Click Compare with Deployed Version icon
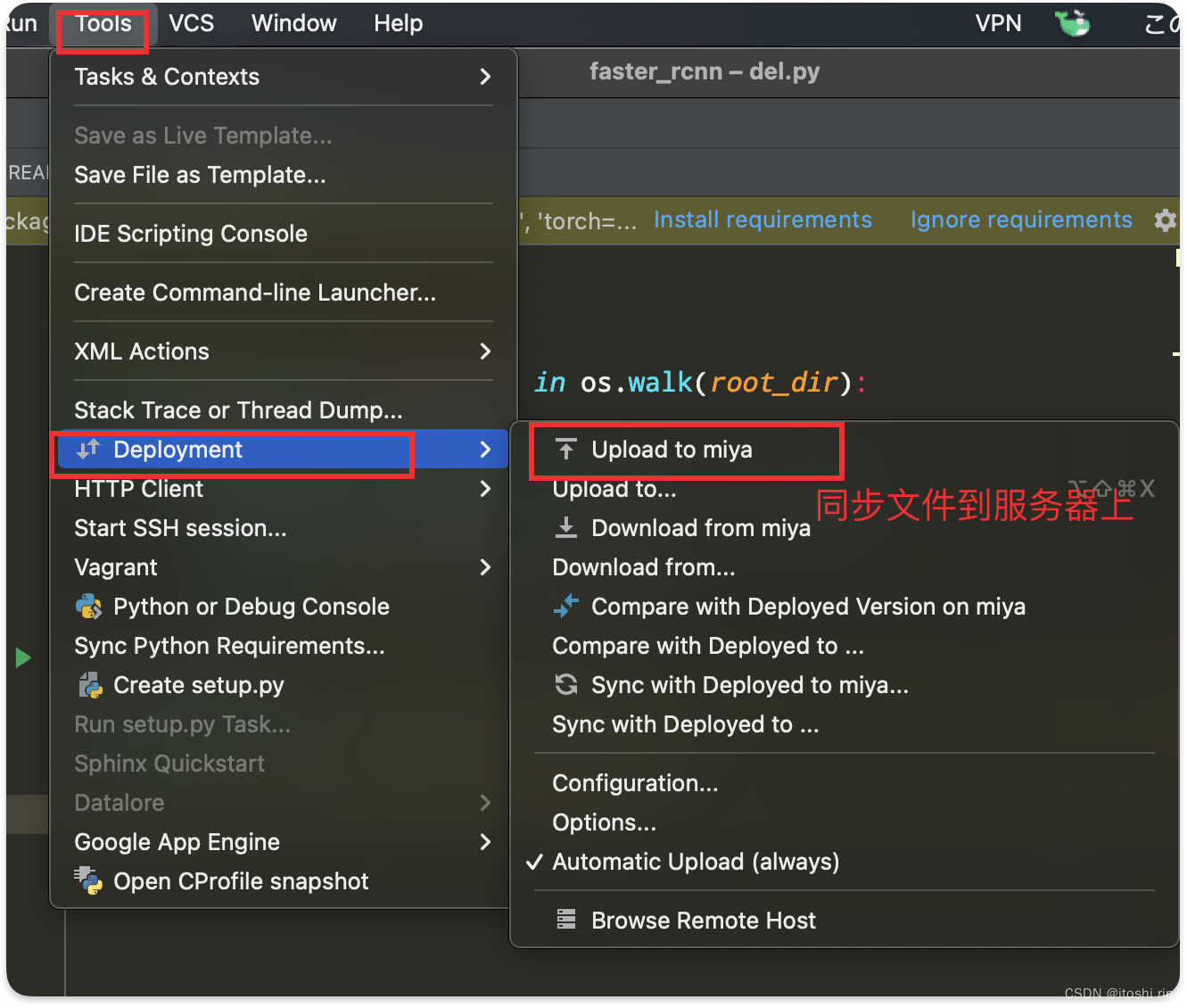 click(x=566, y=607)
